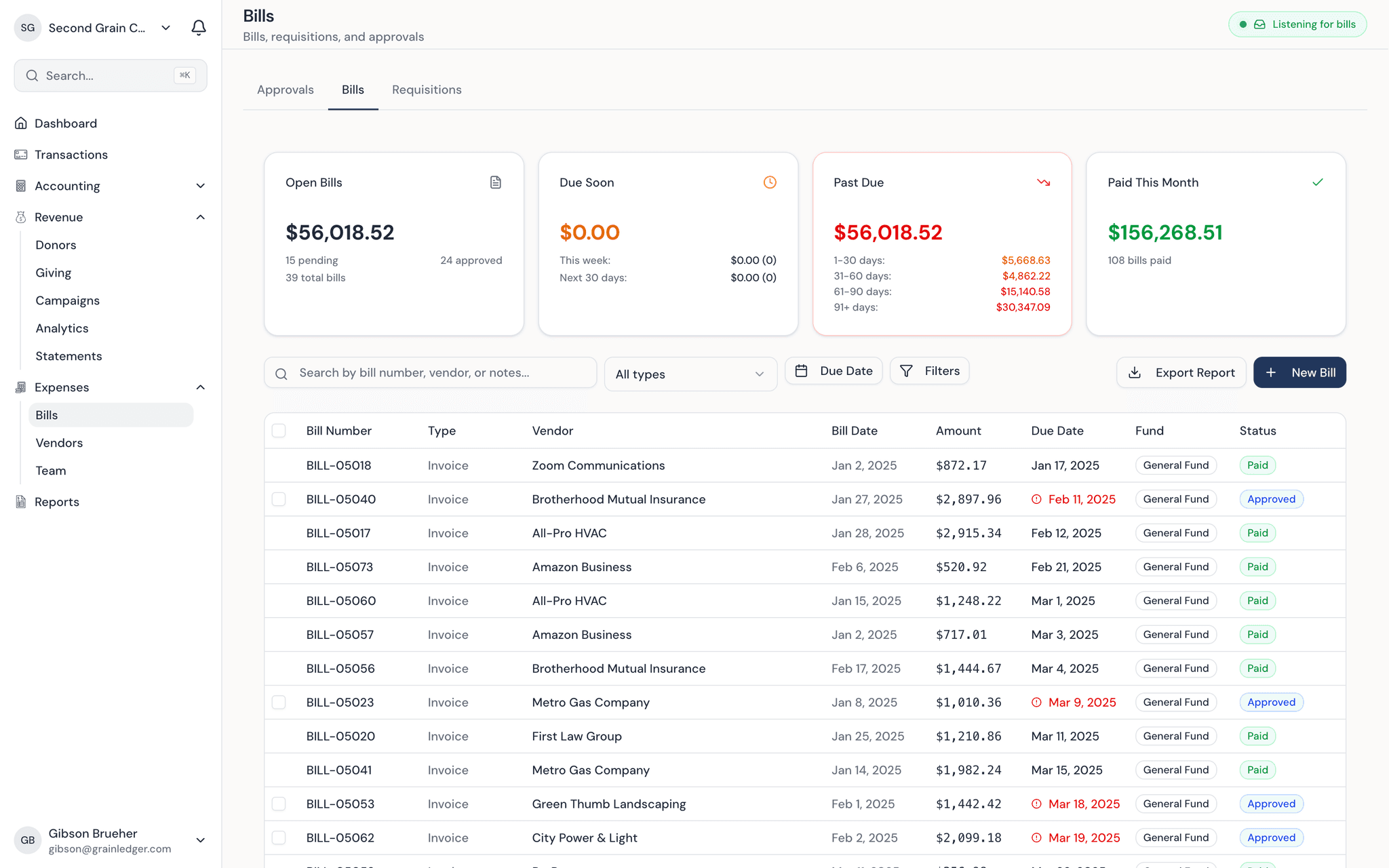The height and width of the screenshot is (868, 1389).
Task: Click the overdue alert icon beside Mar 9, 2025
Action: (x=1036, y=703)
